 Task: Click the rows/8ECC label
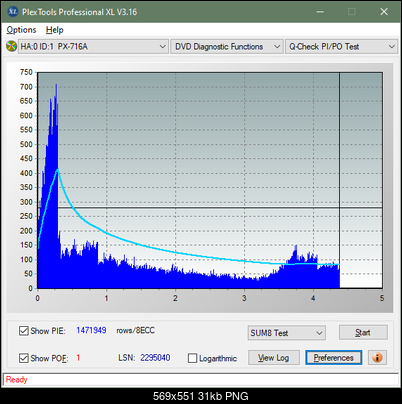click(x=135, y=330)
